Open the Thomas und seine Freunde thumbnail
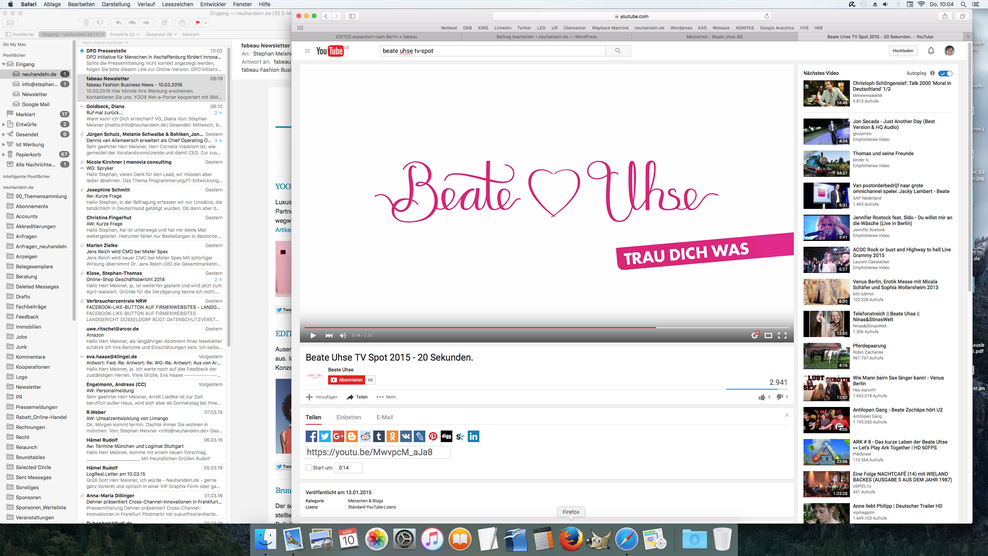The height and width of the screenshot is (556, 988). pos(826,163)
